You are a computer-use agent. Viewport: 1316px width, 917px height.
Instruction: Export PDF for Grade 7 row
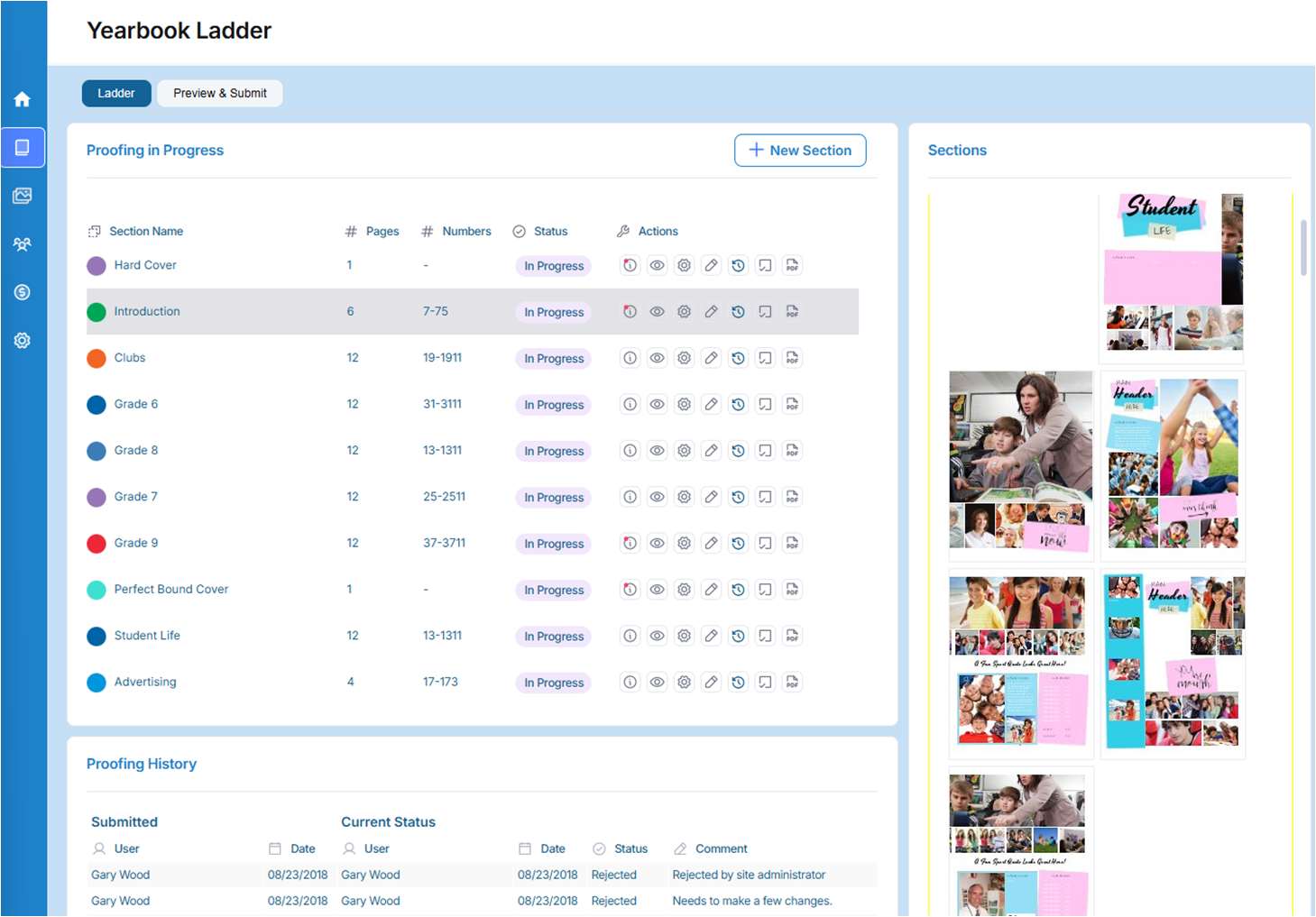coord(792,497)
